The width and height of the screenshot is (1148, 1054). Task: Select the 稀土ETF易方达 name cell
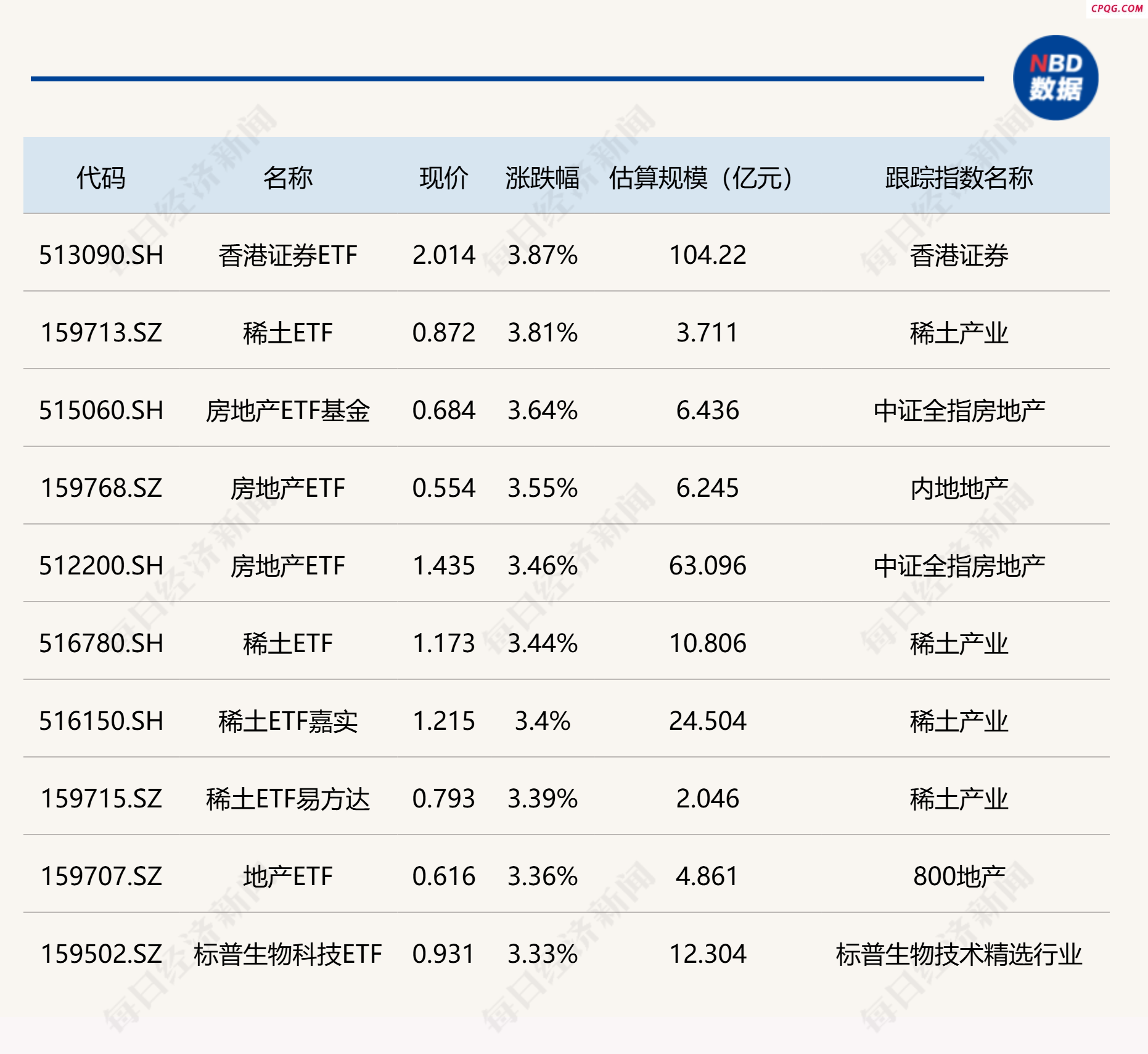pos(288,799)
